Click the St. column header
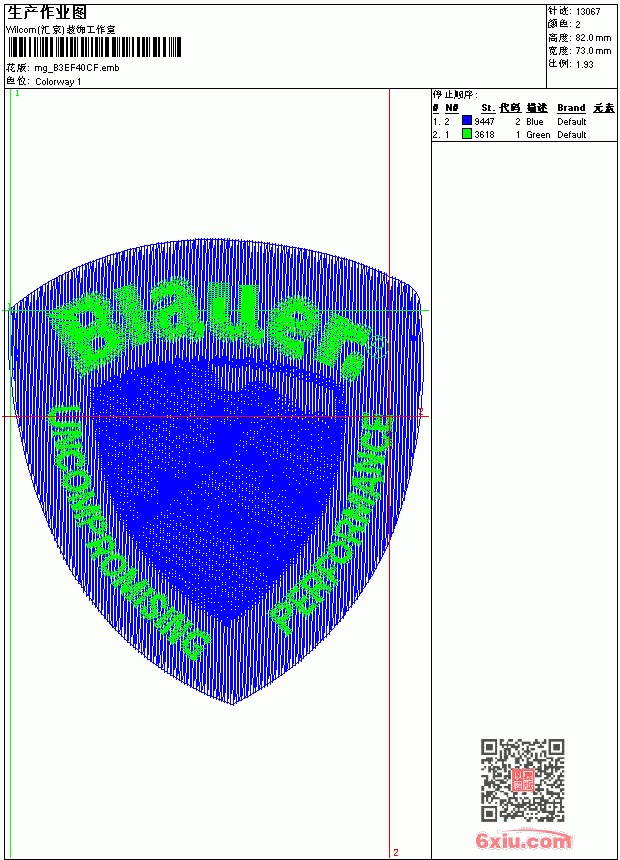Viewport: 620px width, 860px height. 488,108
